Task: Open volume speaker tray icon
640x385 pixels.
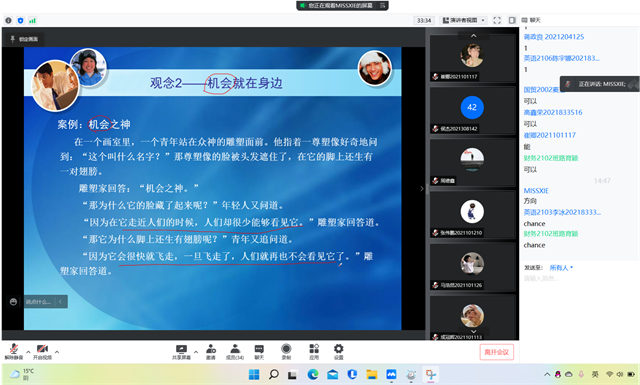Action: 620,374
